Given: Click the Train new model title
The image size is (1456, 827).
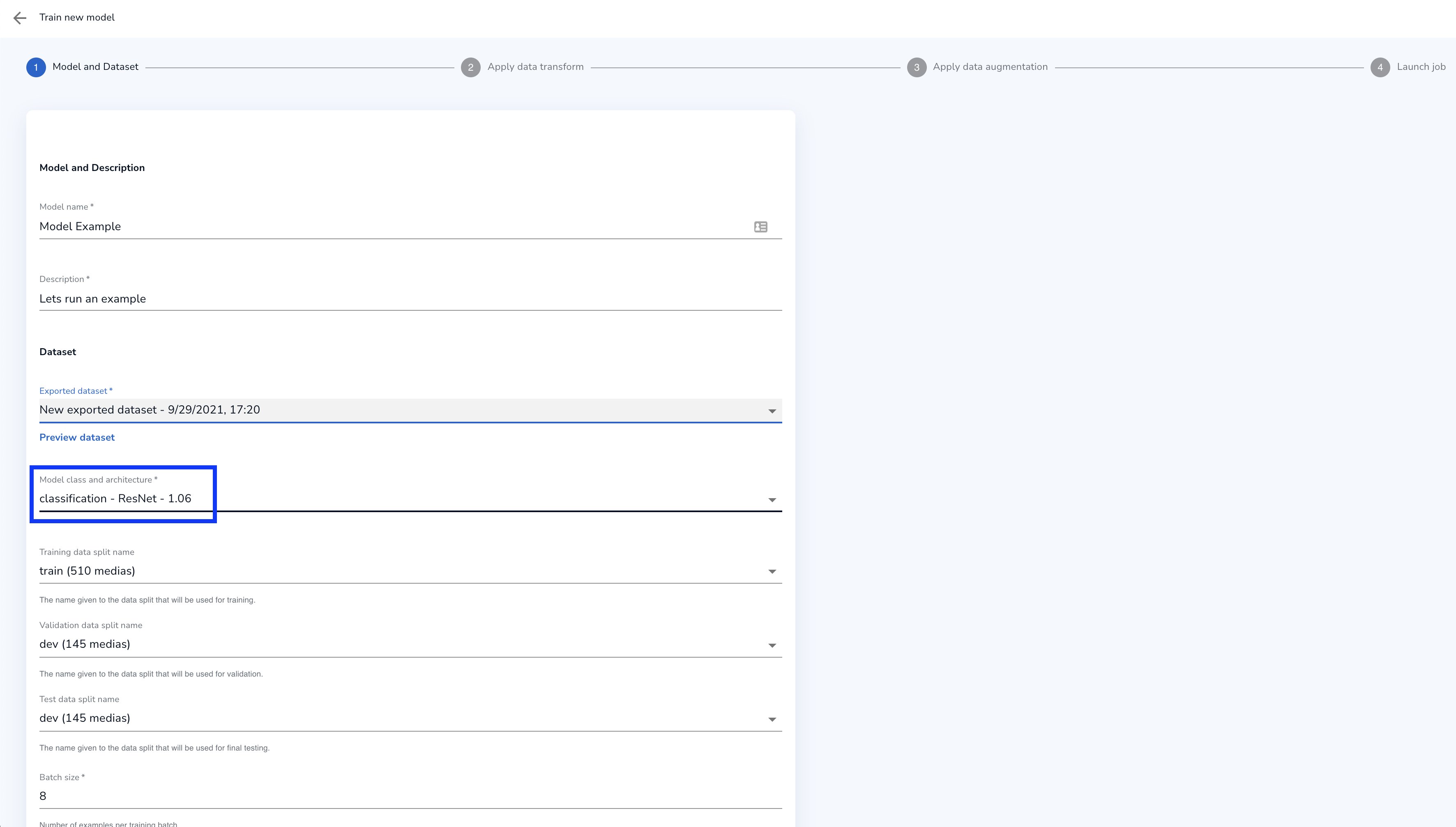Looking at the screenshot, I should (77, 18).
